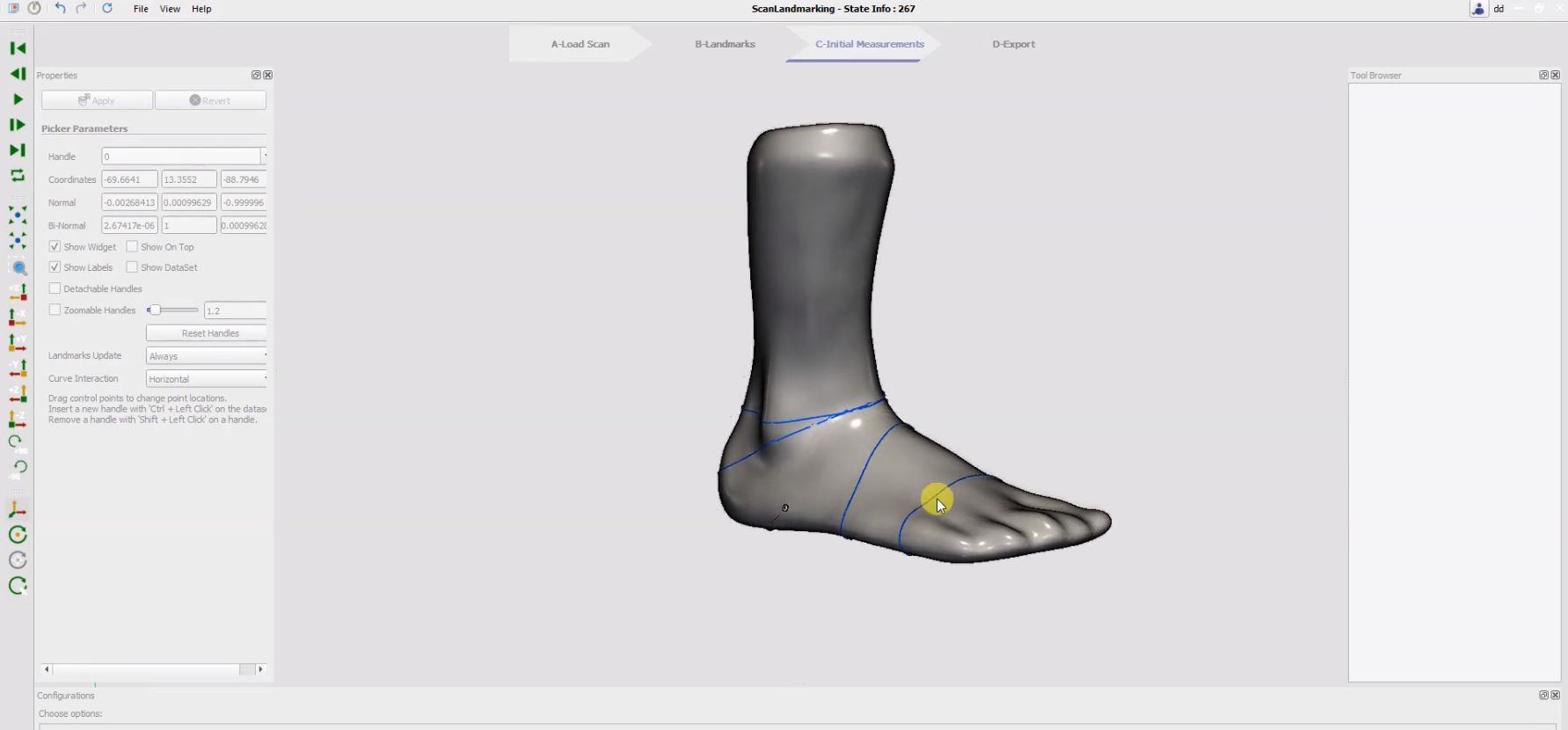Toggle the orientation axes icon
The image size is (1568, 730).
(x=18, y=509)
